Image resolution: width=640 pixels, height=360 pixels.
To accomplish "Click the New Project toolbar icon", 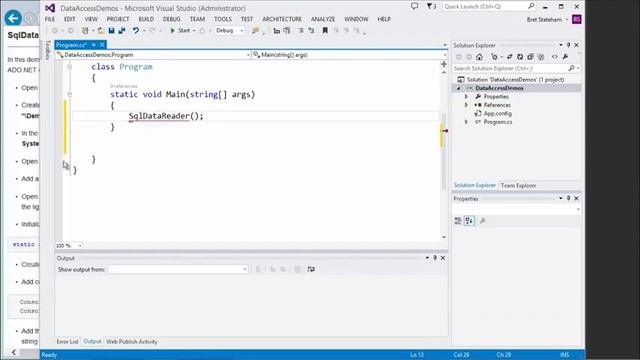I will click(x=85, y=31).
